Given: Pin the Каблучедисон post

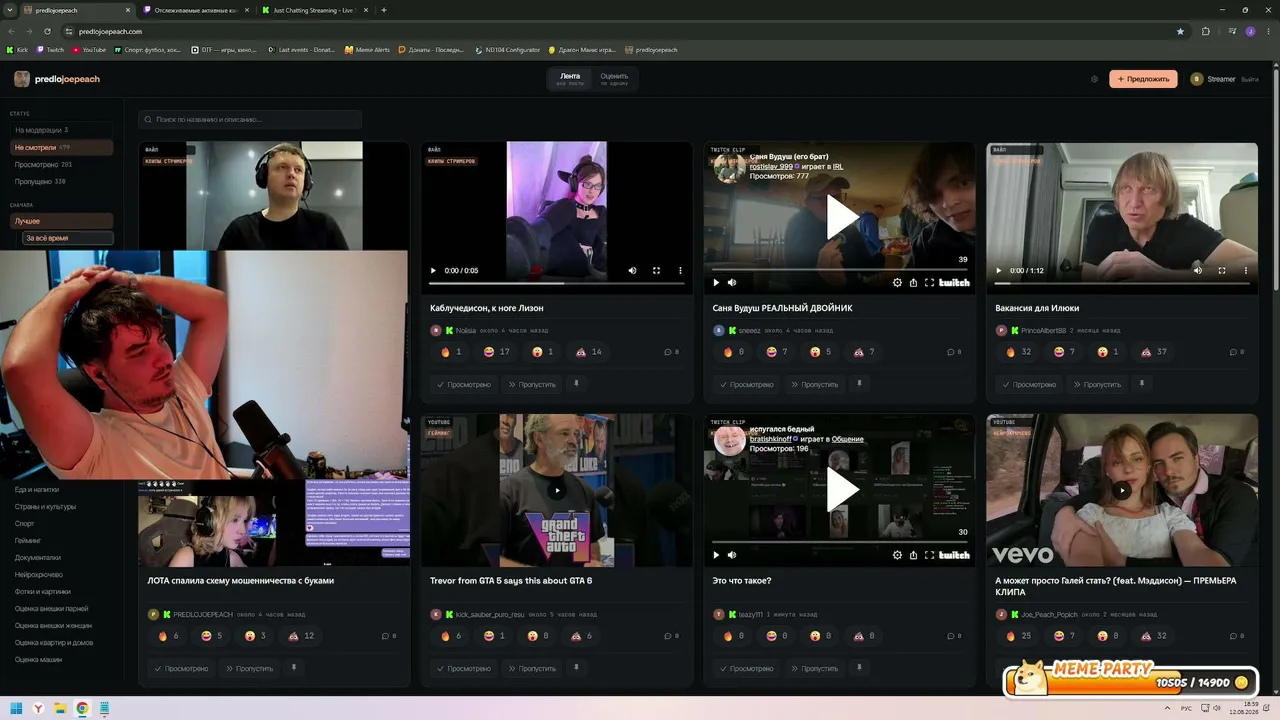Looking at the screenshot, I should [576, 383].
